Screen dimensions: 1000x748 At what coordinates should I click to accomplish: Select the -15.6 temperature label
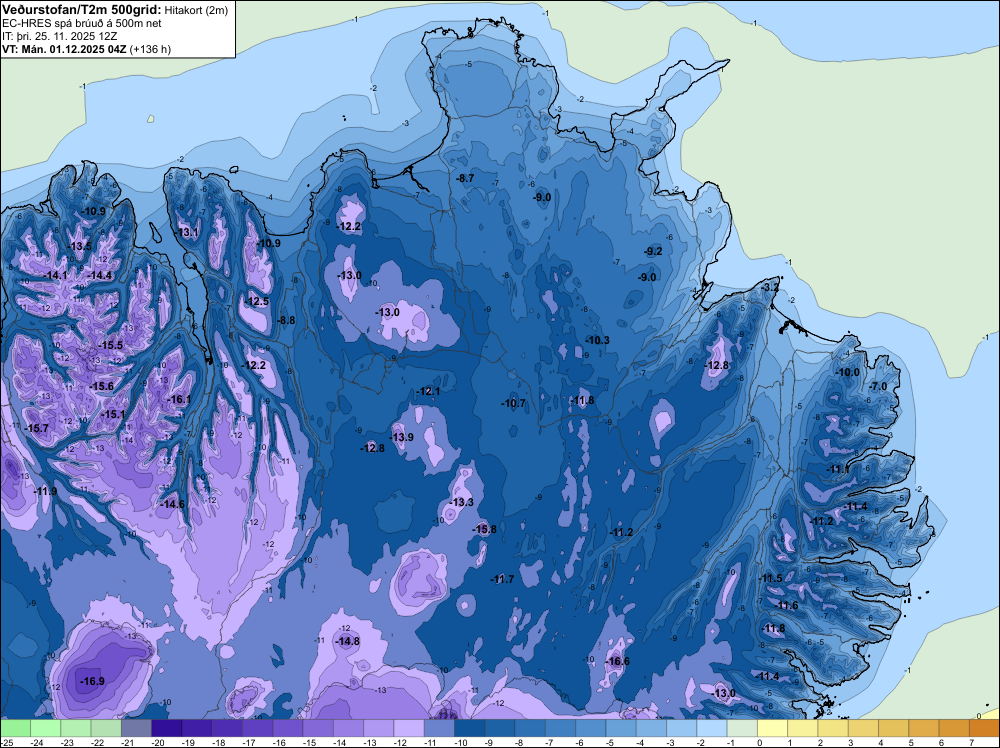[101, 386]
